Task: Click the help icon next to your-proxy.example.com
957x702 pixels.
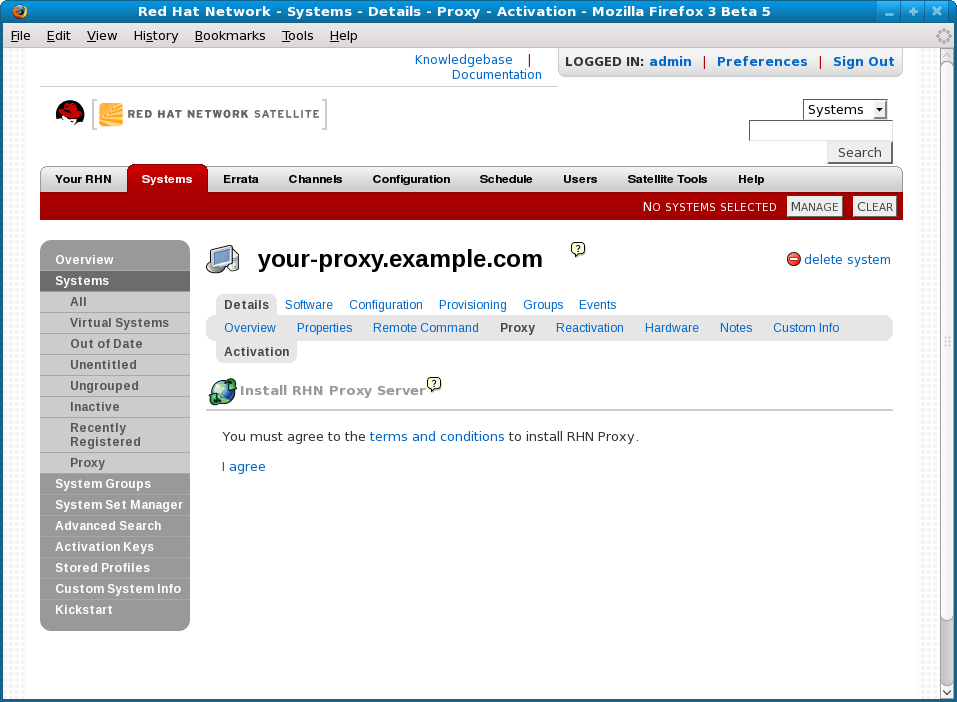Action: click(x=577, y=249)
